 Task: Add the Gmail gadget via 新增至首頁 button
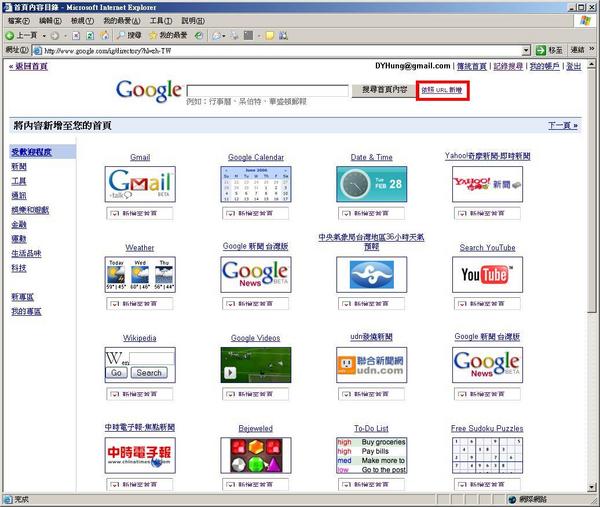pos(140,213)
